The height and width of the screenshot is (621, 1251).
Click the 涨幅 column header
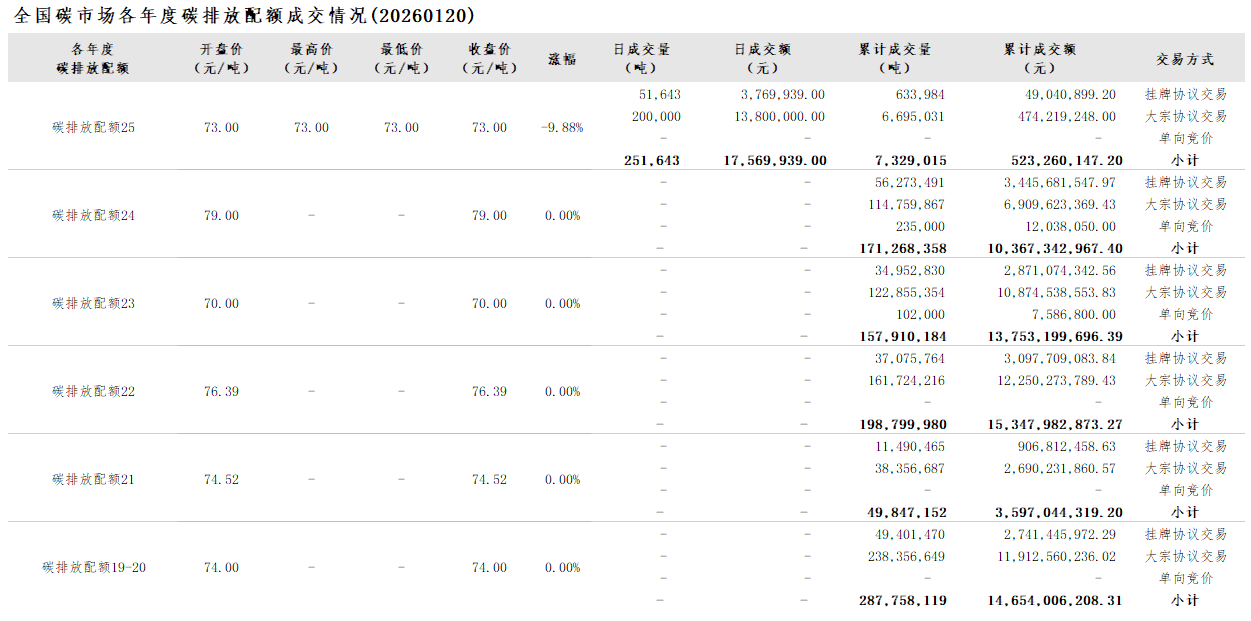click(562, 59)
